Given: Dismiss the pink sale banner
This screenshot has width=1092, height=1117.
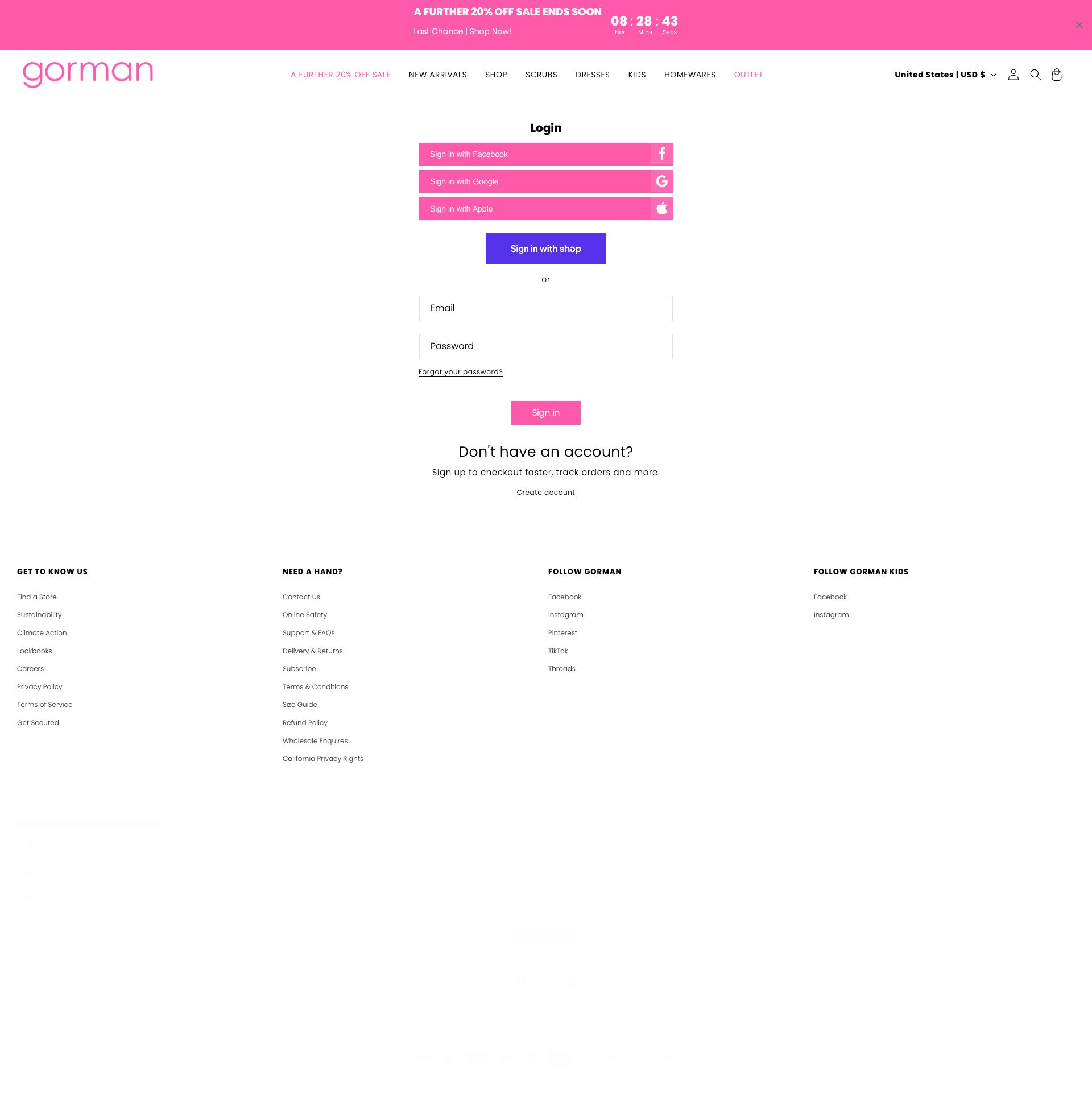Looking at the screenshot, I should tap(1078, 24).
